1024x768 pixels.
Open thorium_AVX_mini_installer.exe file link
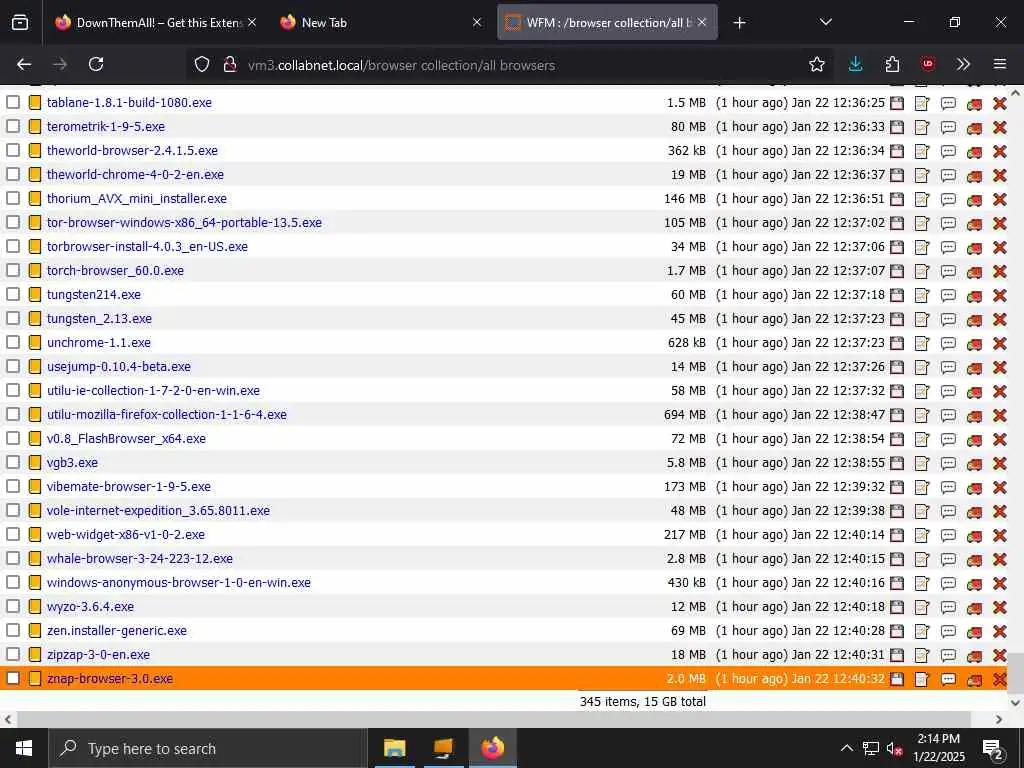(x=137, y=199)
